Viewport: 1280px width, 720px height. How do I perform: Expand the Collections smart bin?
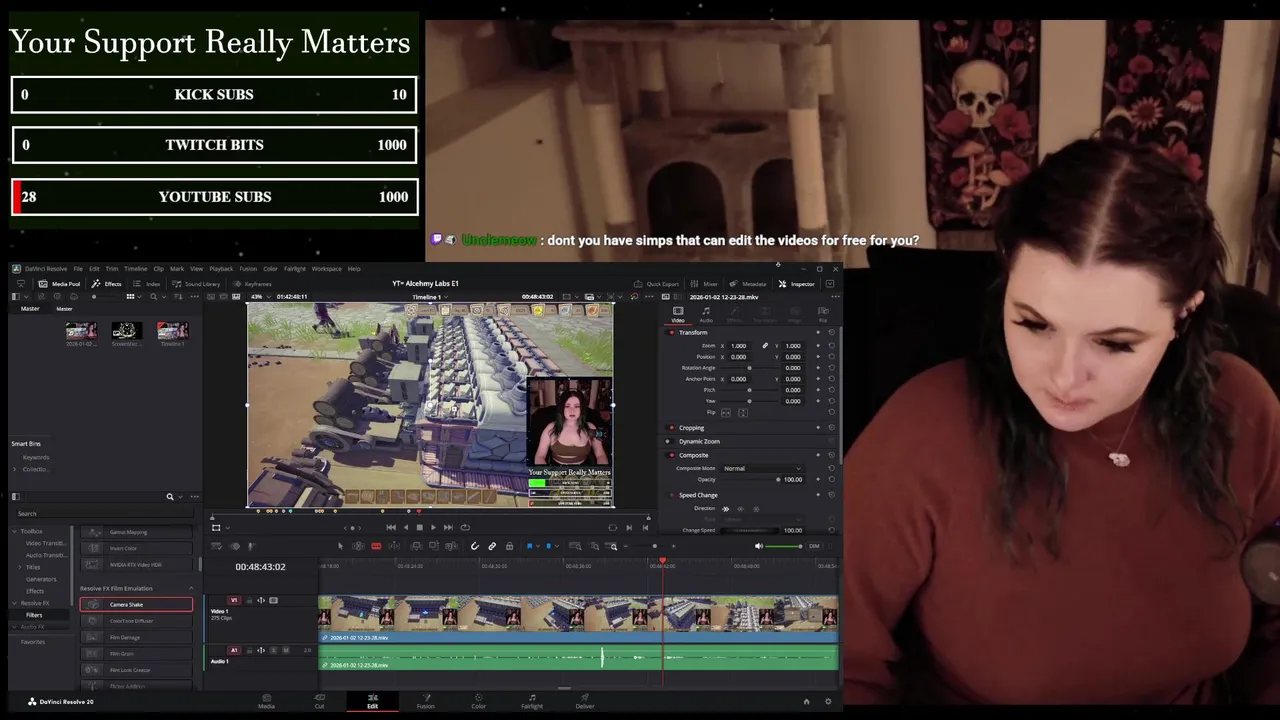(16, 469)
